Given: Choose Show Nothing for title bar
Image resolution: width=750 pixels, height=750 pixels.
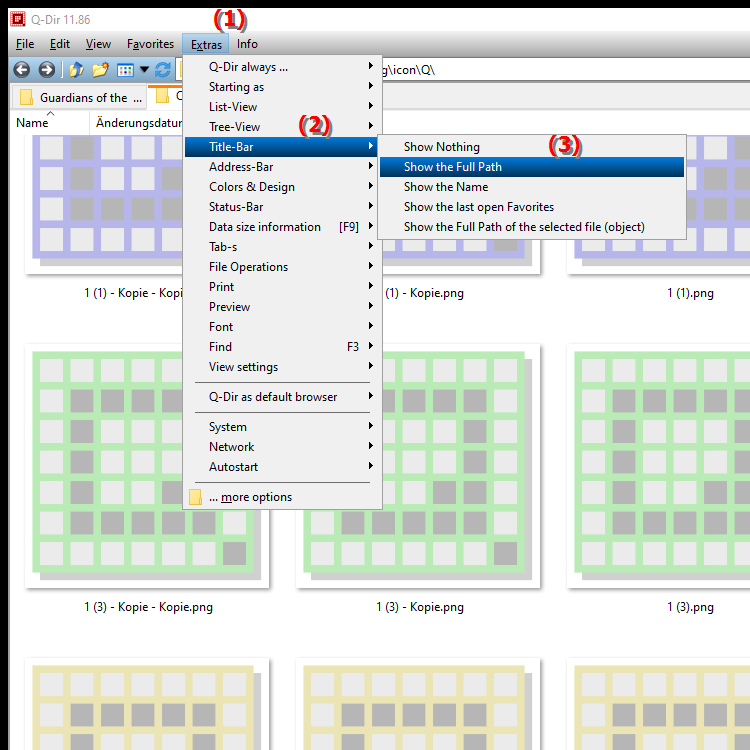Looking at the screenshot, I should click(532, 147).
